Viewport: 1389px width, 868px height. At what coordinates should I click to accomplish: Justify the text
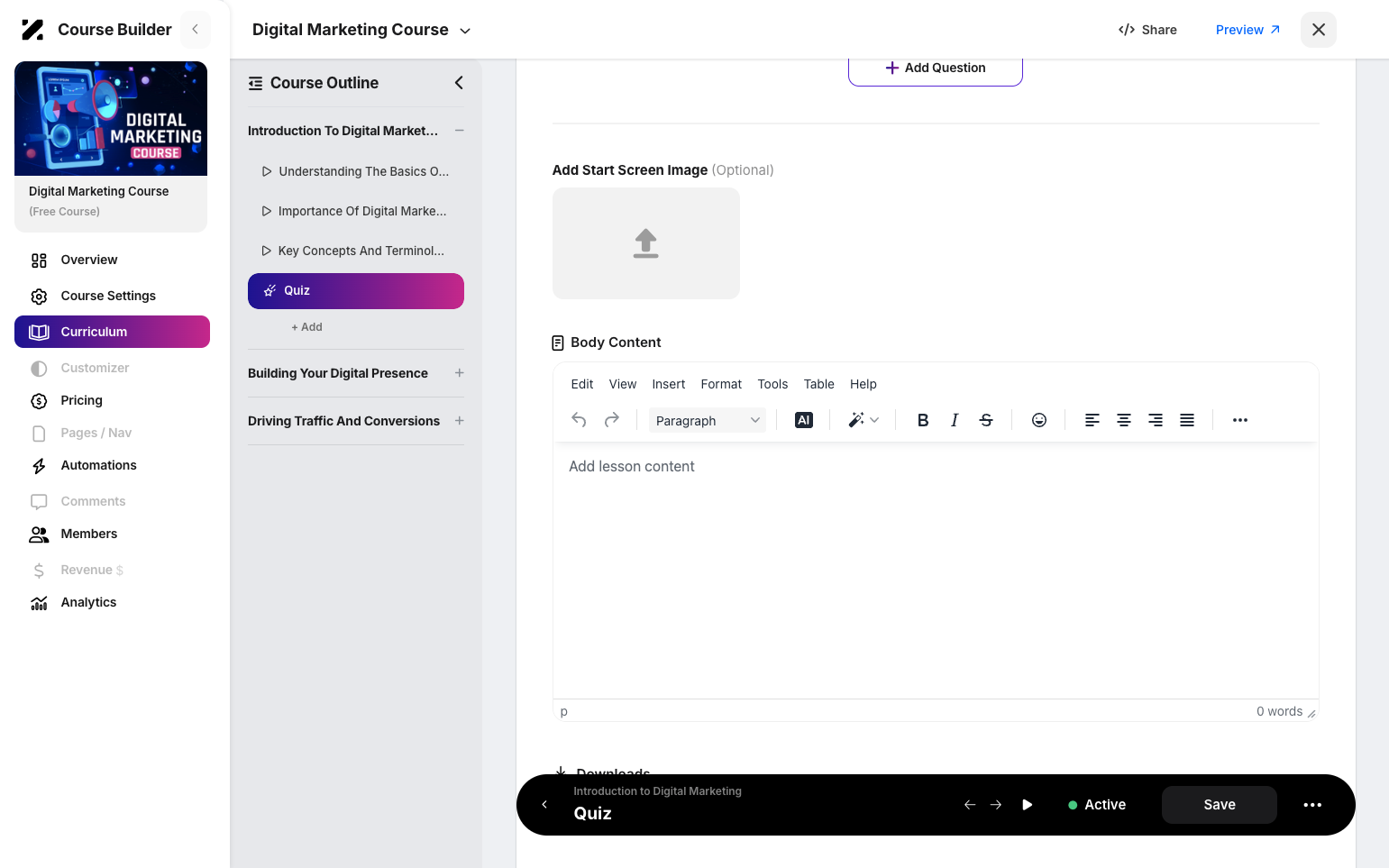(x=1187, y=420)
